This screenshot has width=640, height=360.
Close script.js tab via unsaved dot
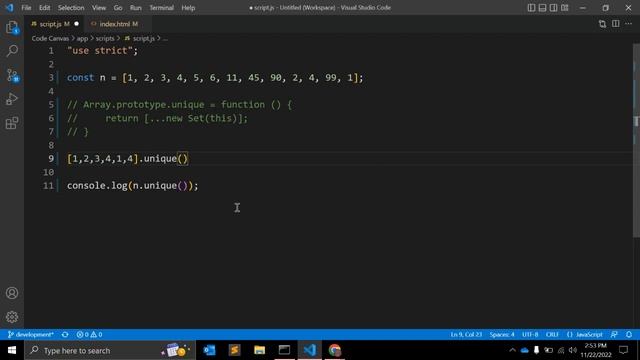click(x=76, y=24)
